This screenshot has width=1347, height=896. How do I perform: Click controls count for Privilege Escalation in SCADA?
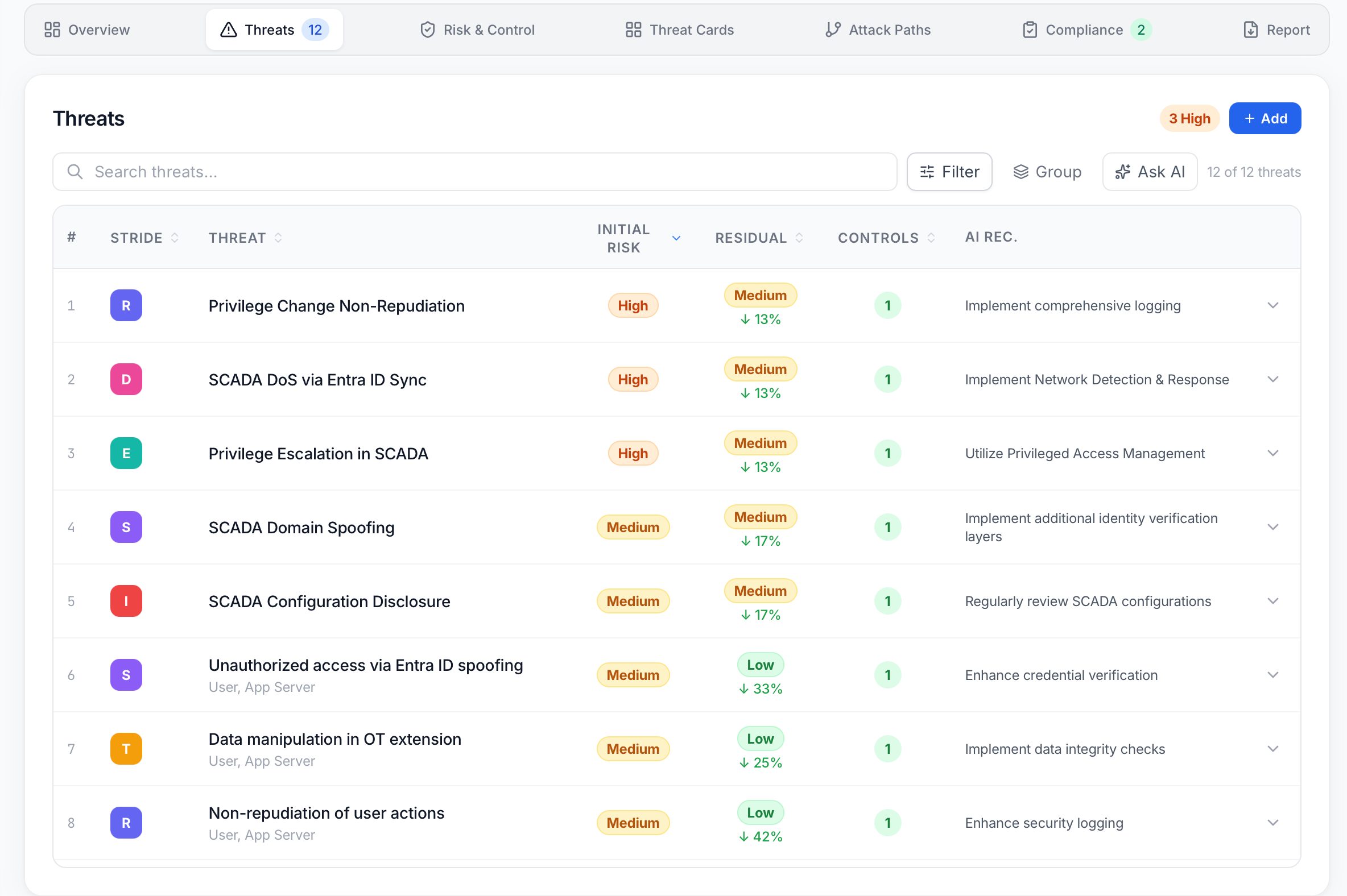click(887, 453)
